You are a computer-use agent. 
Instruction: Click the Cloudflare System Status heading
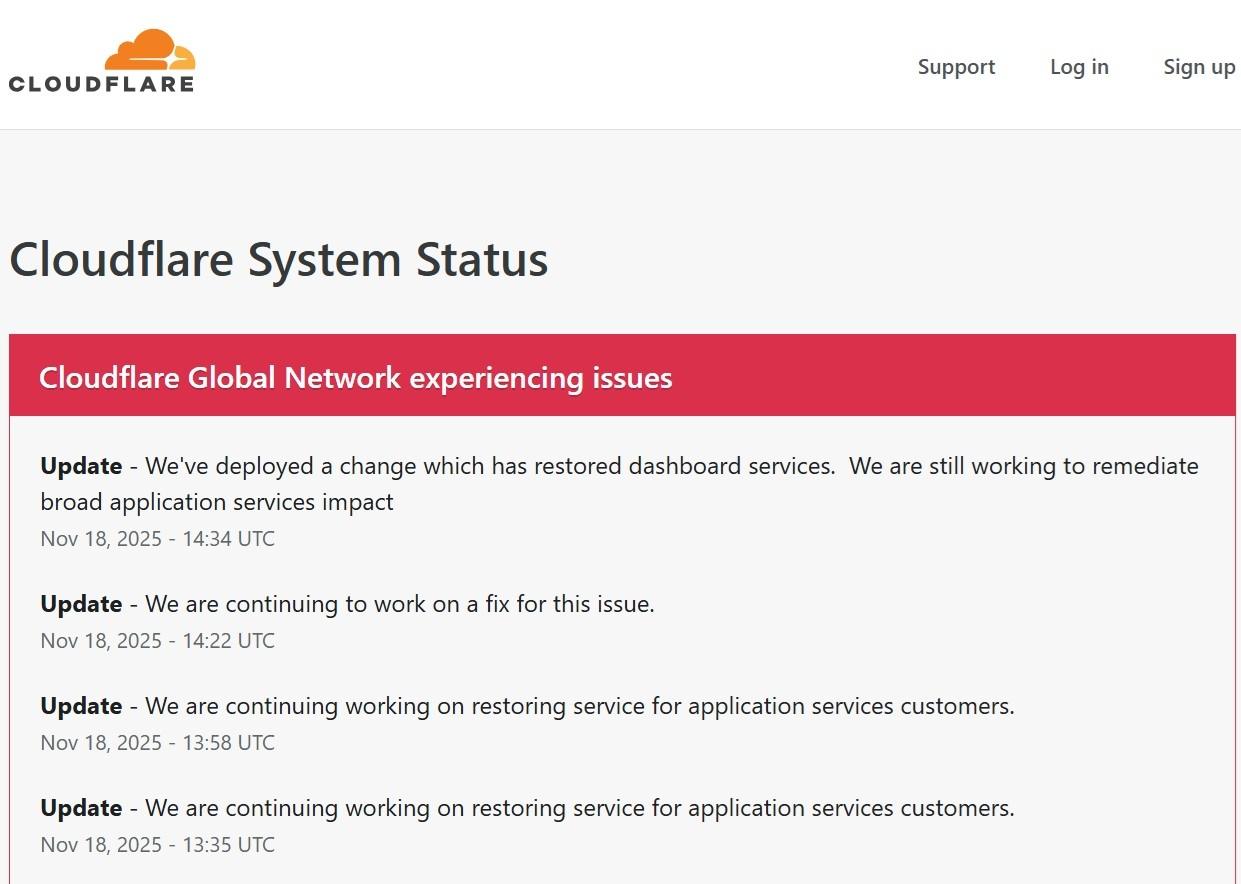[x=279, y=260]
